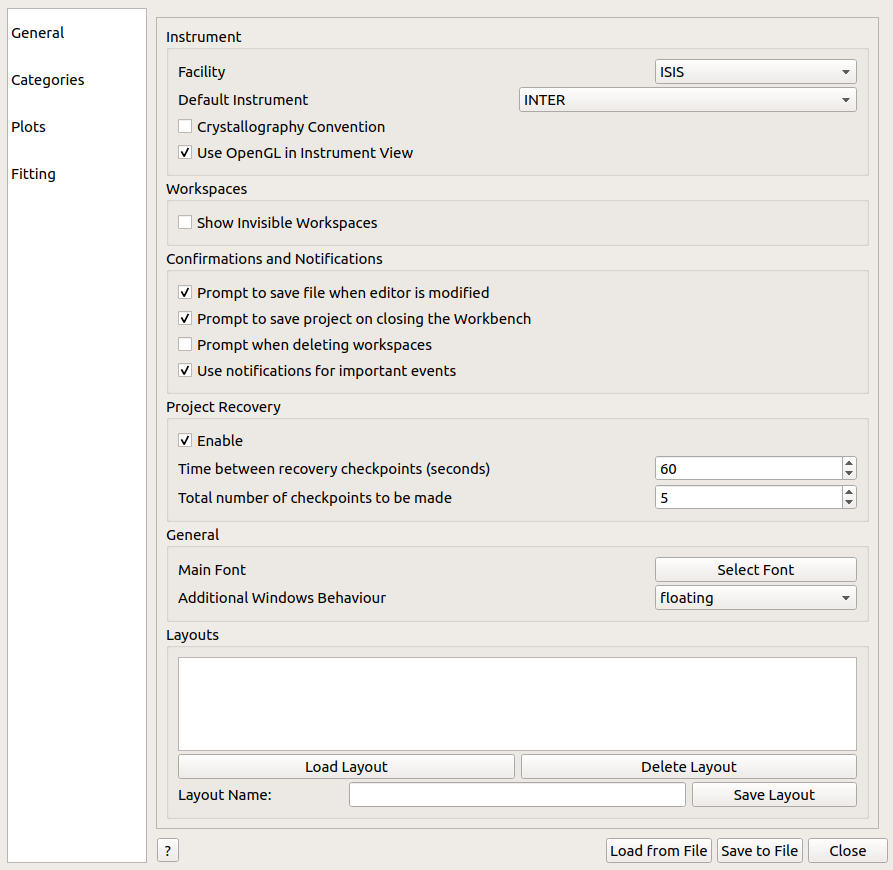
Task: Click the Load Layout button
Action: 346,767
